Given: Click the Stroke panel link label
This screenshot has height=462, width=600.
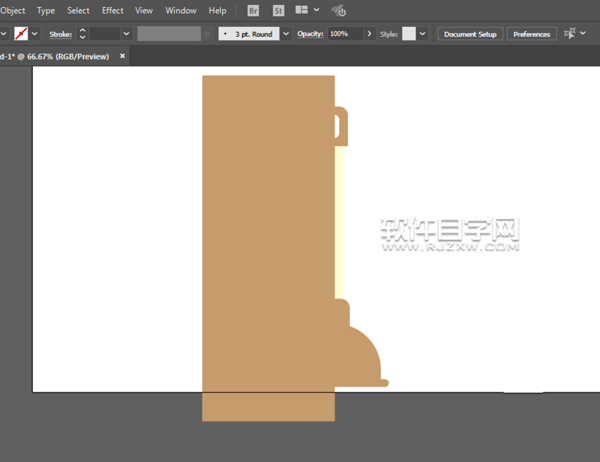Looking at the screenshot, I should point(61,34).
